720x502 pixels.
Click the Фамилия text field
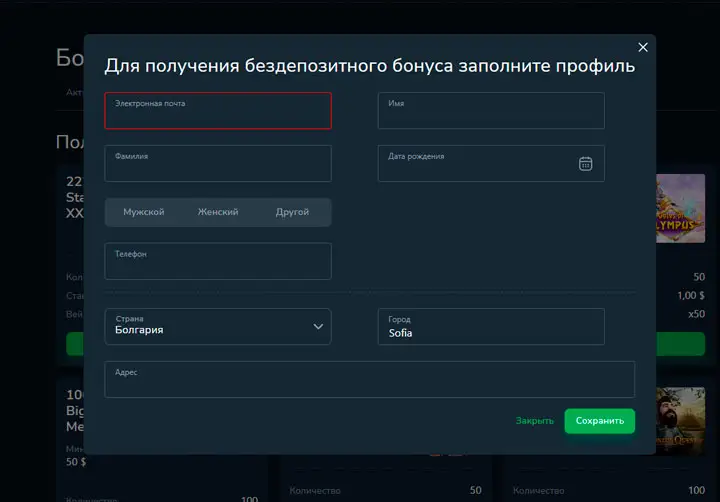tap(218, 164)
